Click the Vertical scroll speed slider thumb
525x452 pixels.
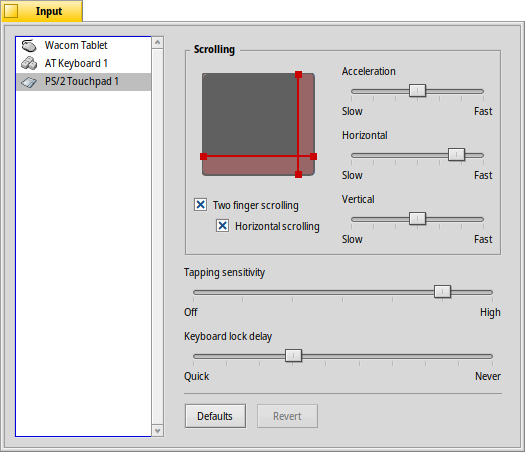coord(418,219)
